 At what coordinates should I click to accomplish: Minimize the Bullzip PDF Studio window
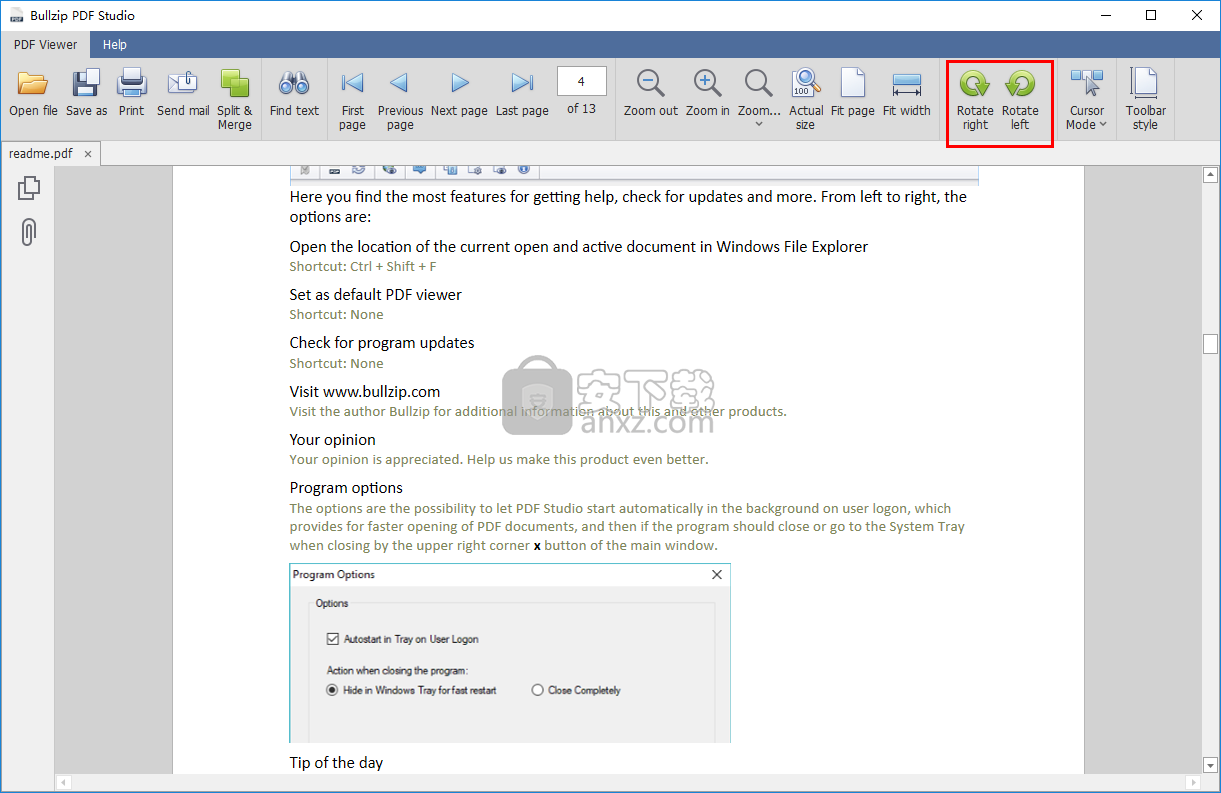tap(1105, 15)
